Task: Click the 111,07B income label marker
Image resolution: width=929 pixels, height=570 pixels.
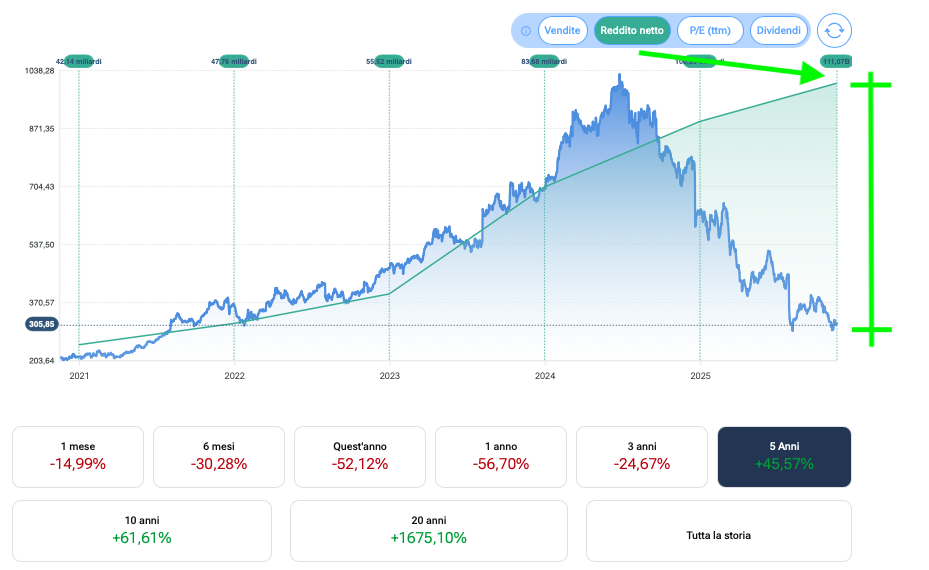Action: (x=836, y=62)
